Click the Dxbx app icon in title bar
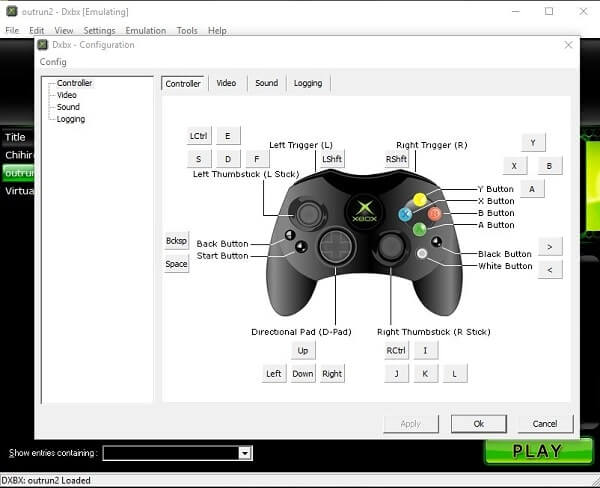 [11, 11]
